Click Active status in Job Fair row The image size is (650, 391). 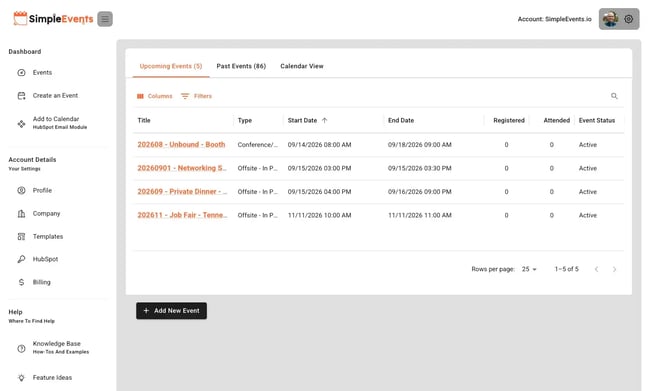[x=588, y=215]
